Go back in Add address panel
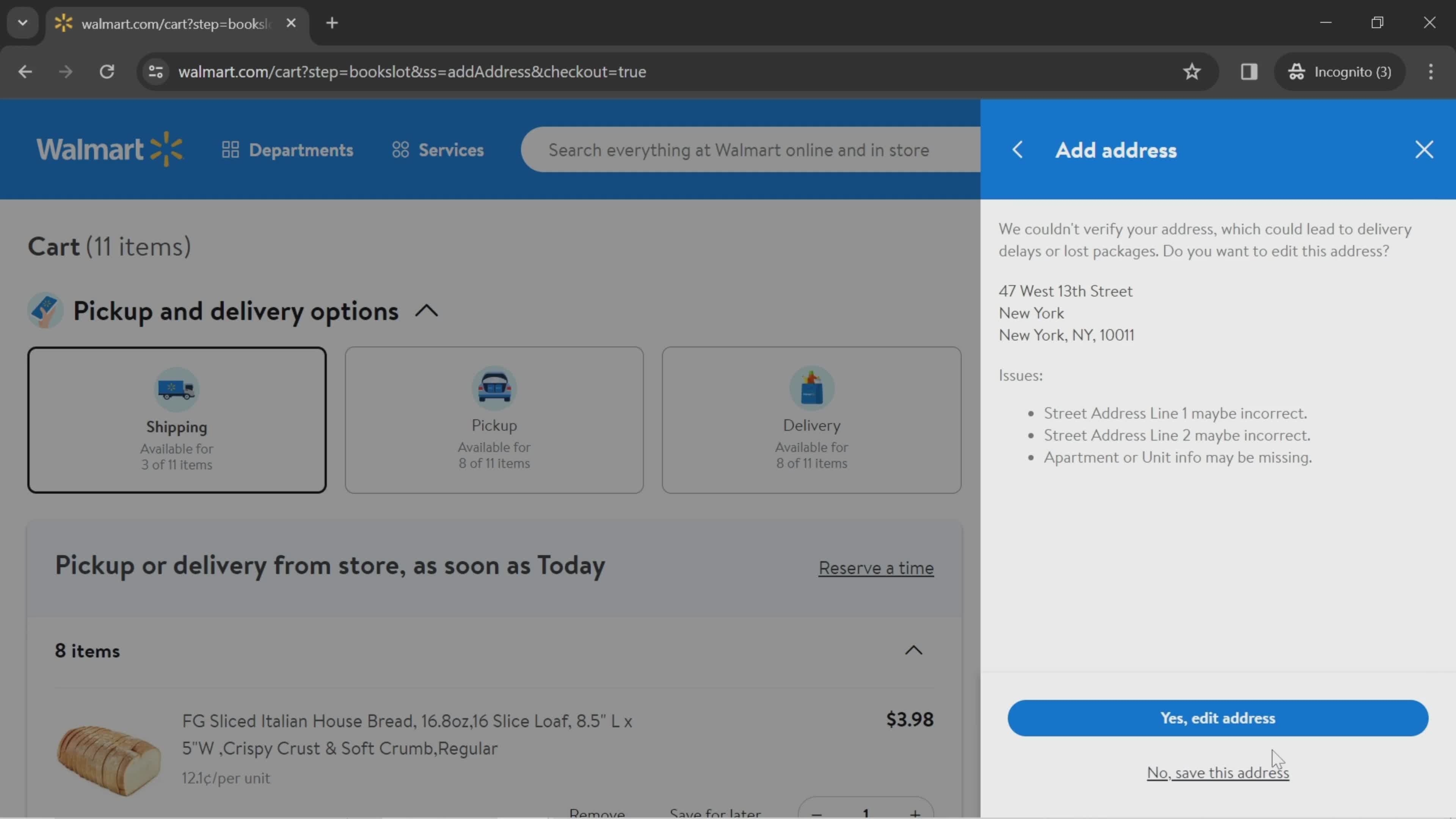This screenshot has width=1456, height=819. click(1017, 150)
